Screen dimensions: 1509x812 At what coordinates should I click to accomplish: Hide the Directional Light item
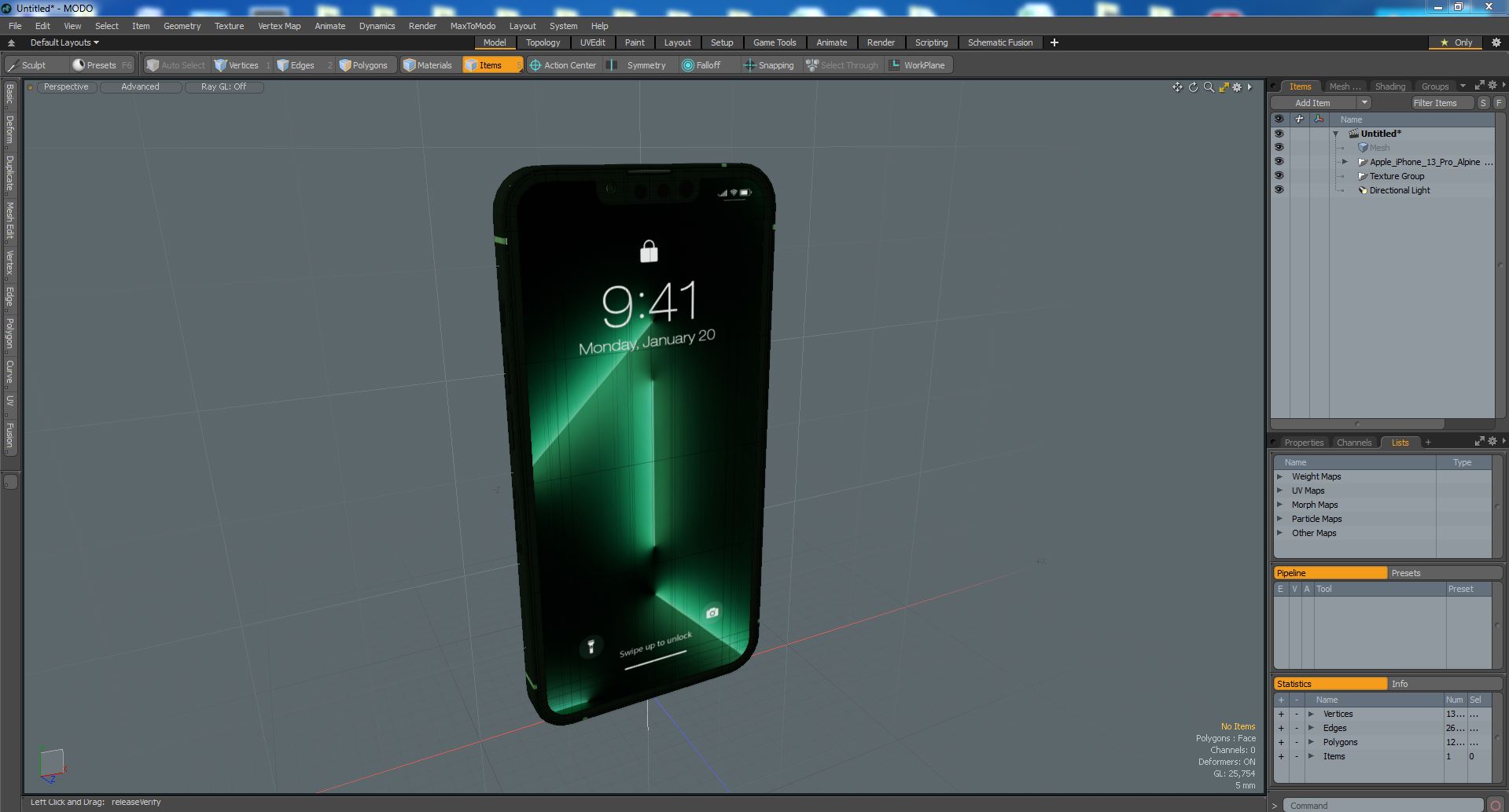pos(1279,190)
